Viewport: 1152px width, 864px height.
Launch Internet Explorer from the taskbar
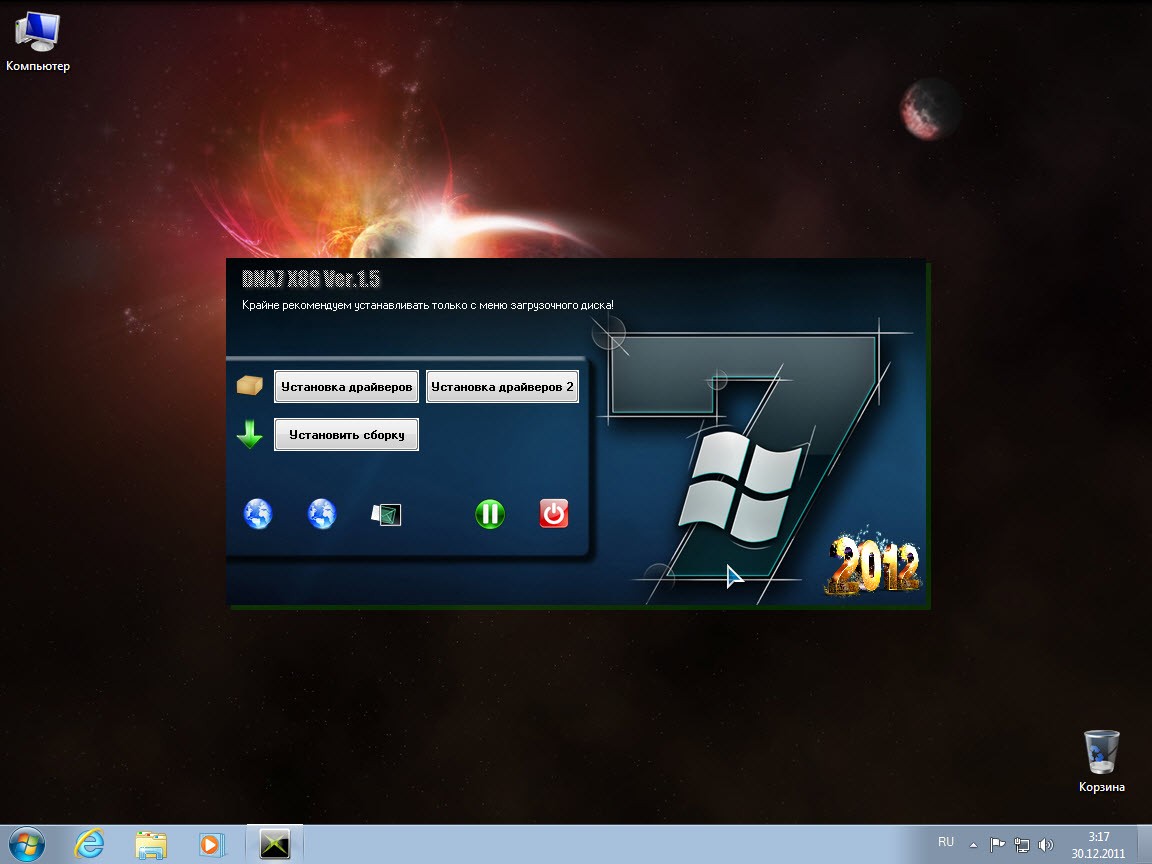(x=89, y=845)
